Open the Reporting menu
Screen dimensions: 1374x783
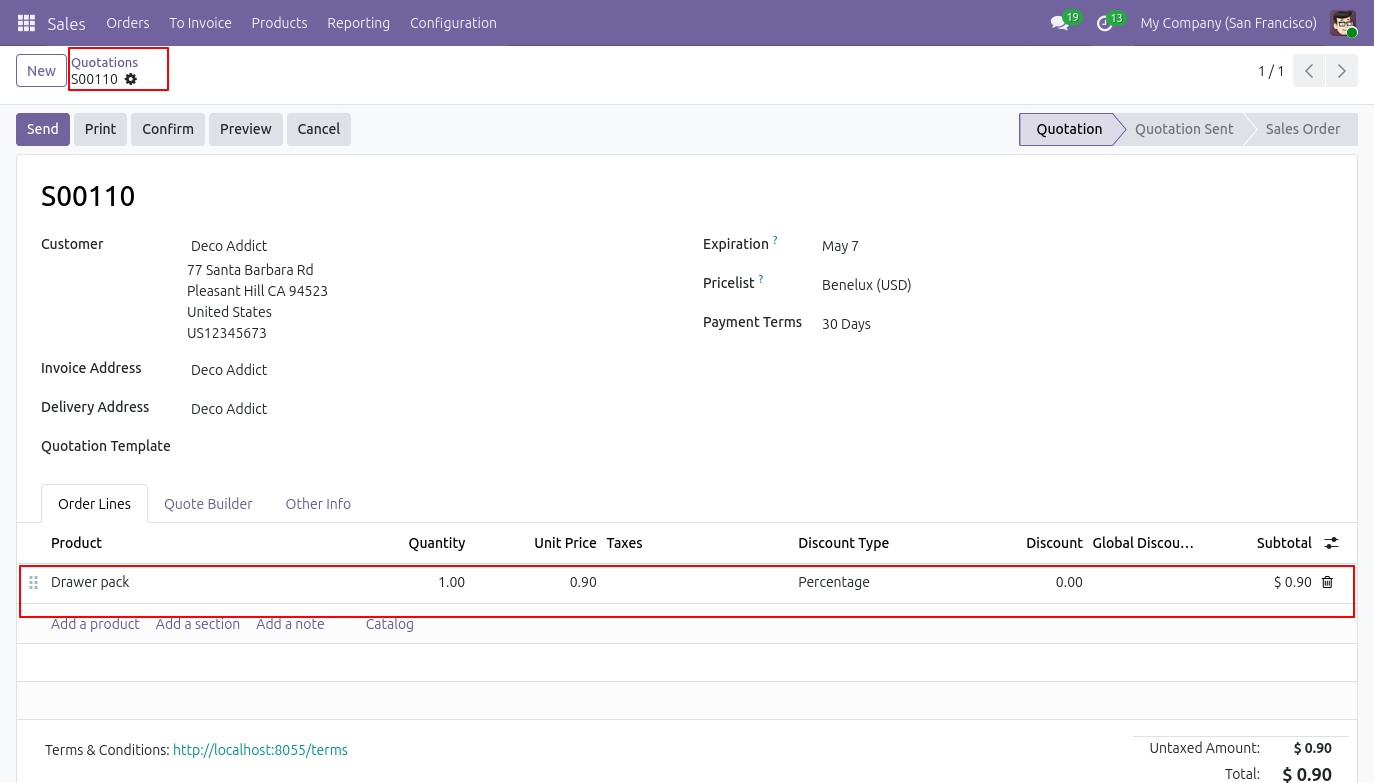point(358,23)
